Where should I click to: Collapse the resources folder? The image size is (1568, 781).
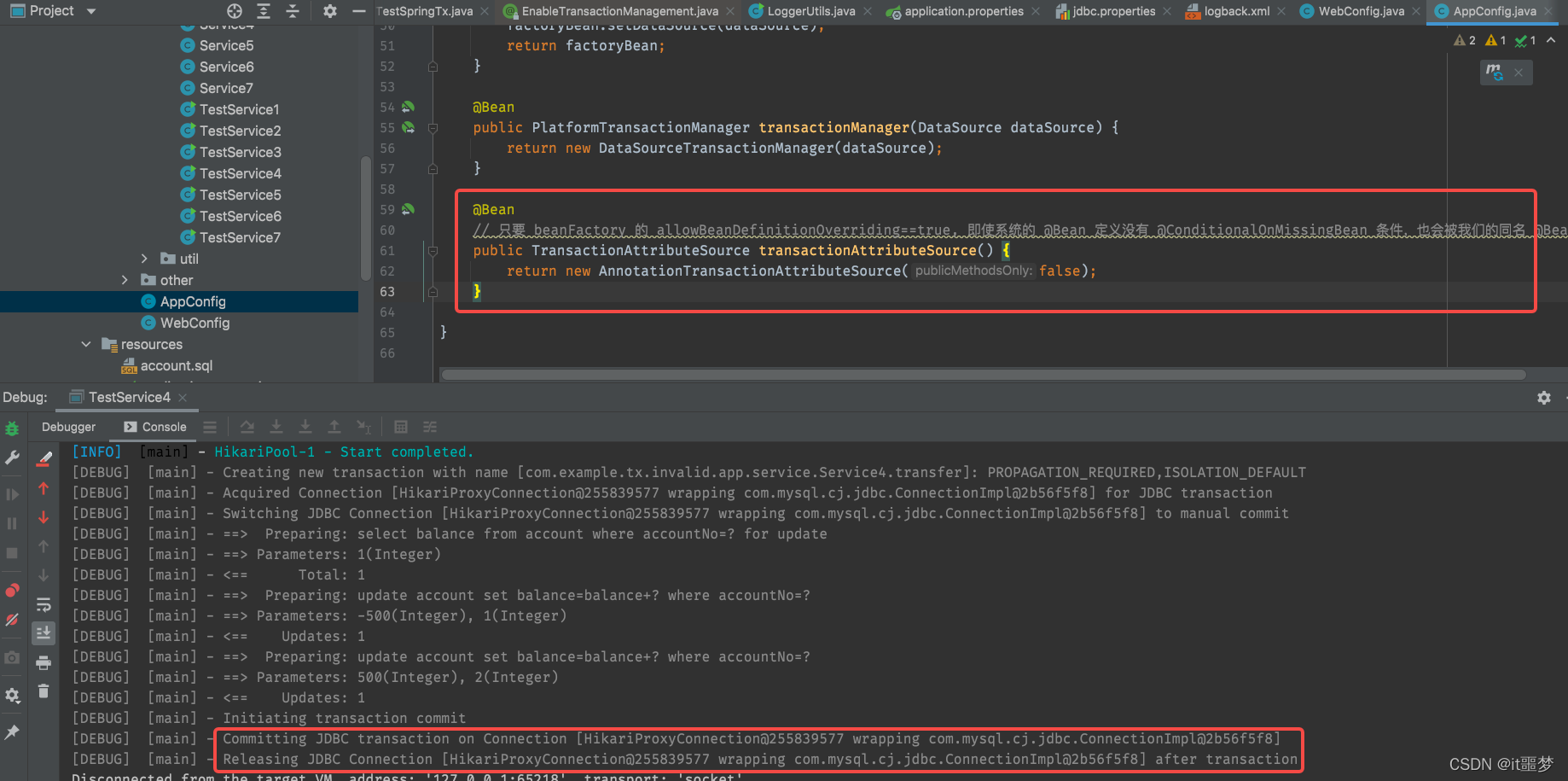(86, 344)
